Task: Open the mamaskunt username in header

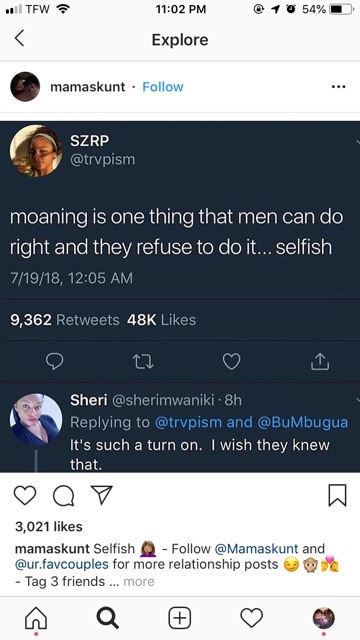Action: pos(88,87)
